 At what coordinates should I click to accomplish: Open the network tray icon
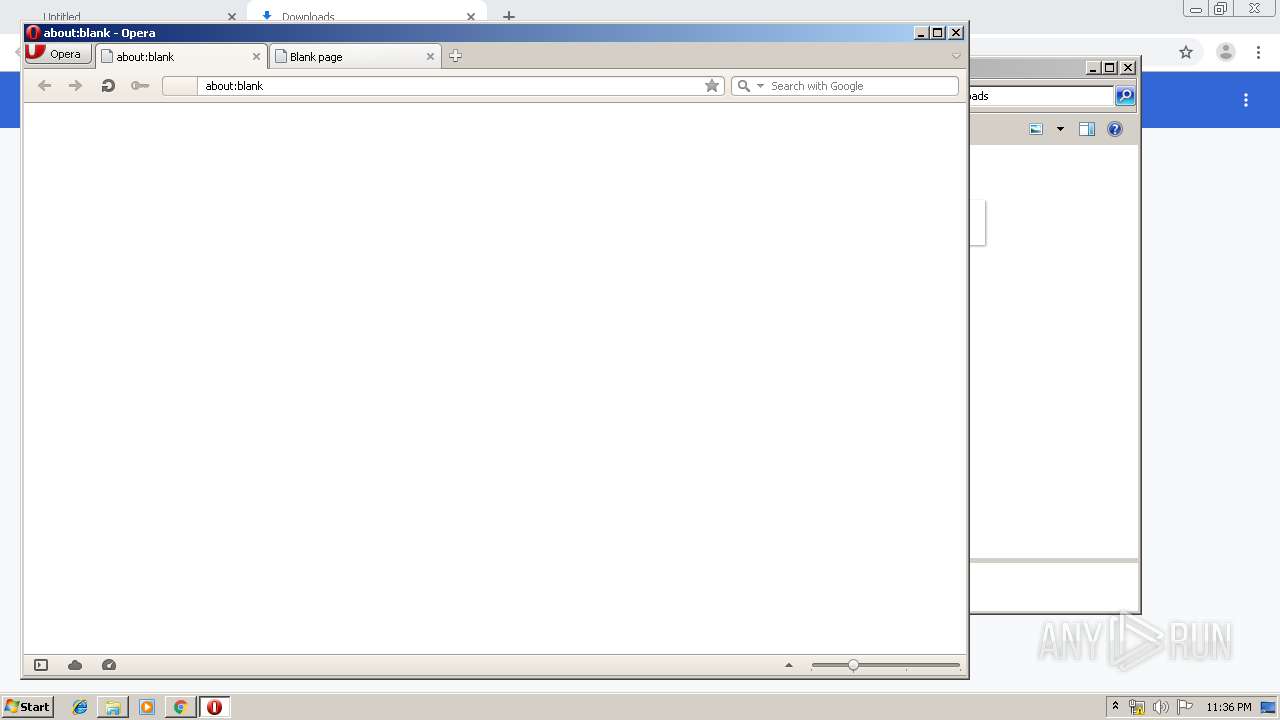tap(1137, 707)
